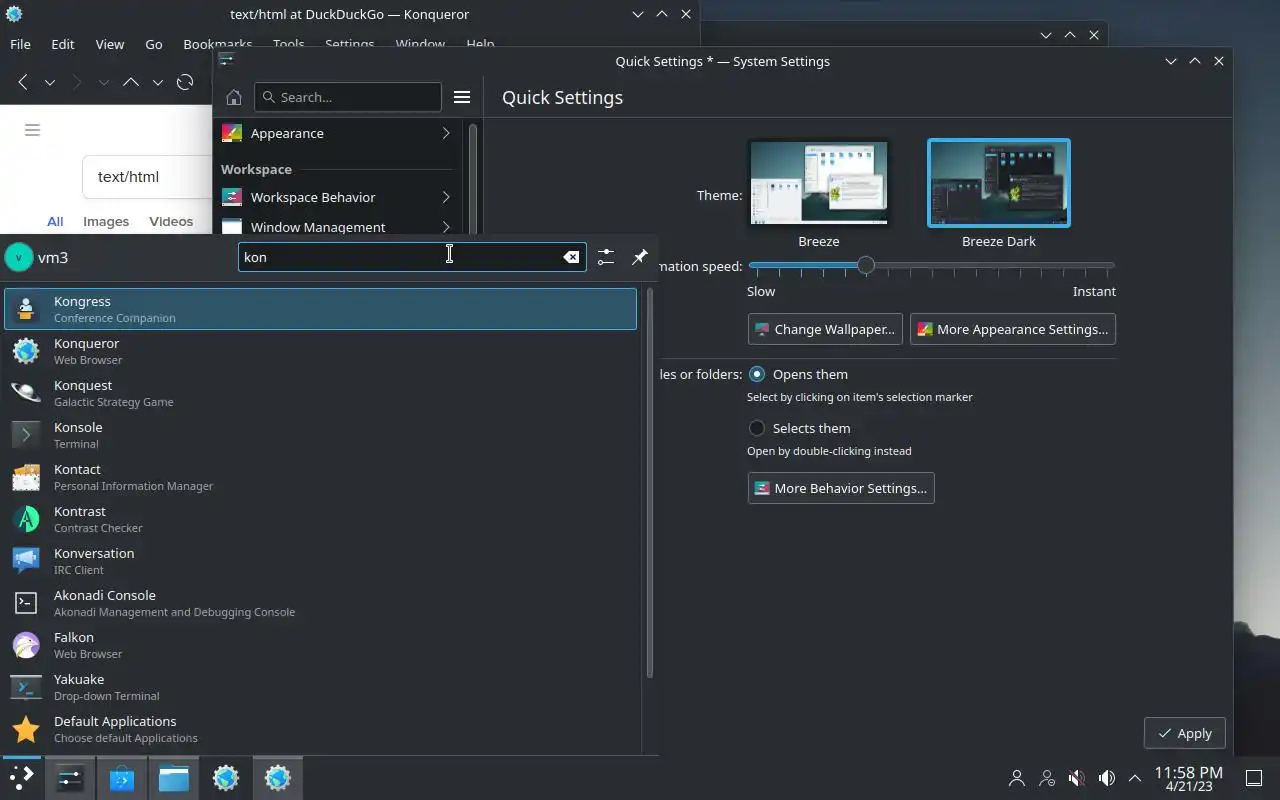
Task: Open the Application Launcher in the taskbar
Action: [21, 778]
